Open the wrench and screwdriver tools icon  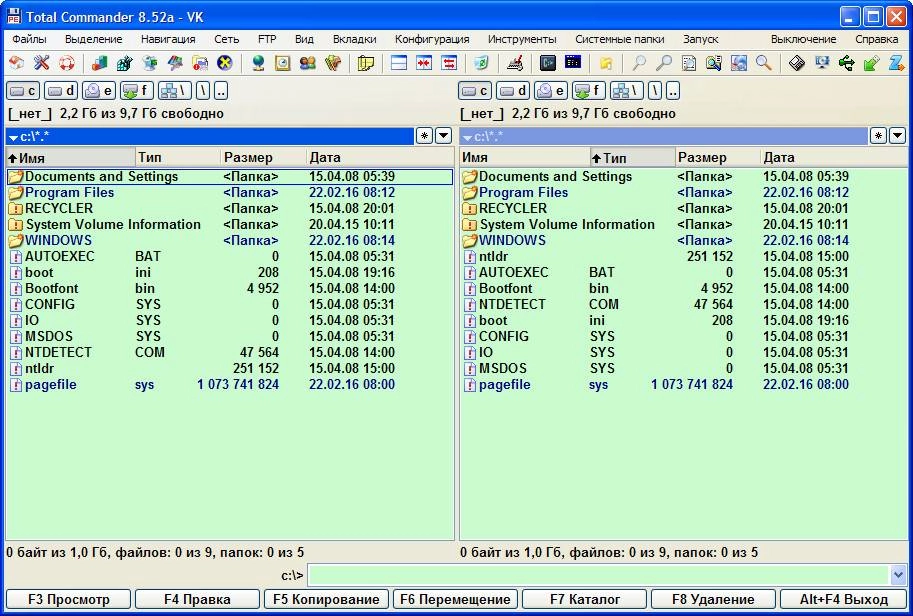pos(41,62)
